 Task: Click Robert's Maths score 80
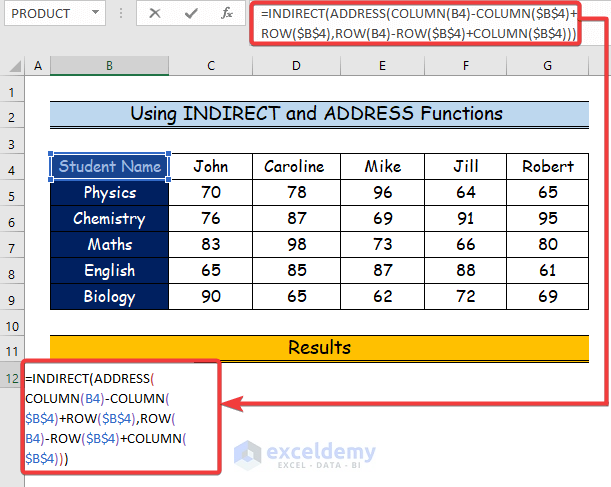point(547,245)
